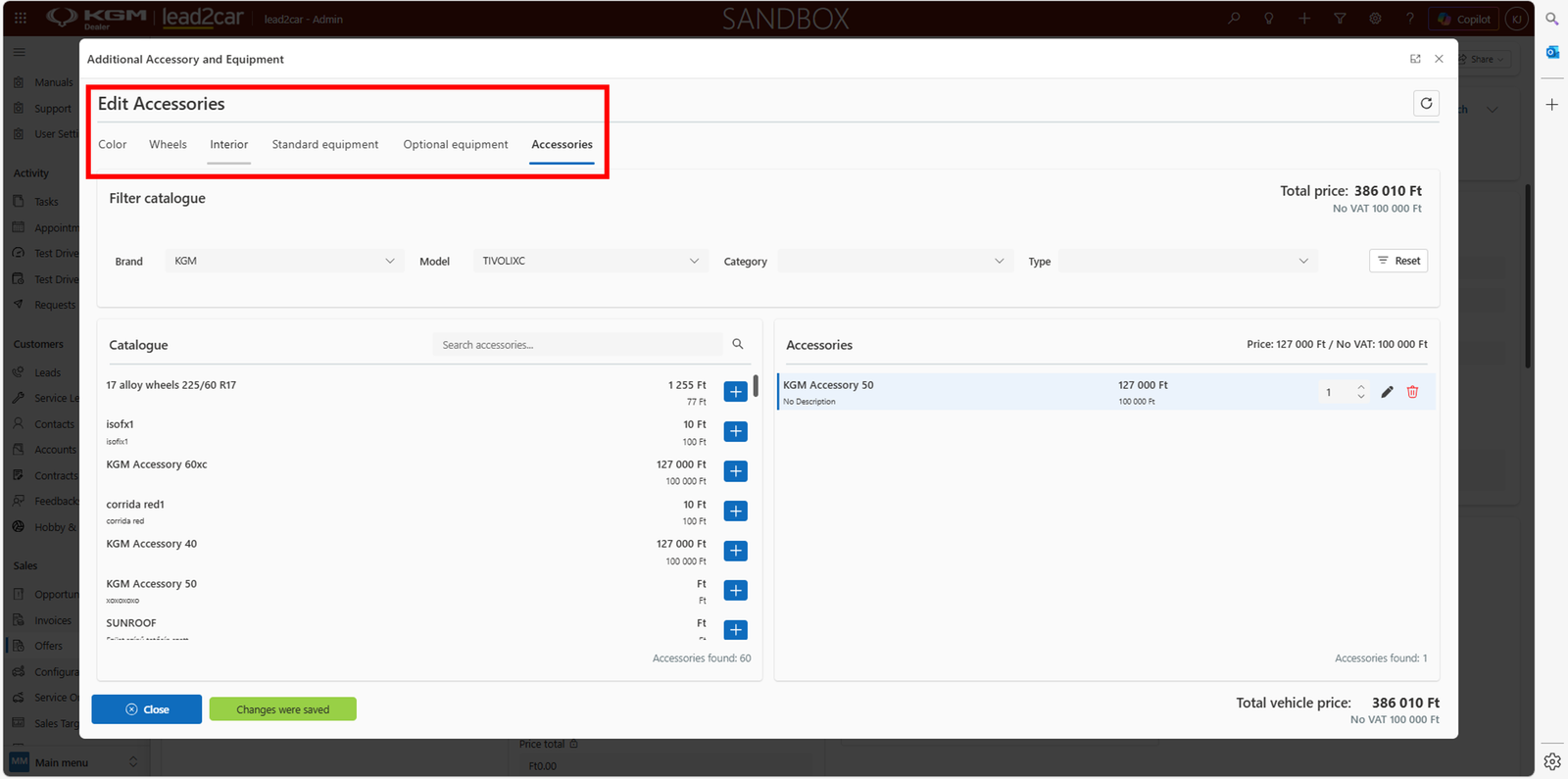Open Copilot in the top bar
The height and width of the screenshot is (779, 1568).
coord(1464,19)
